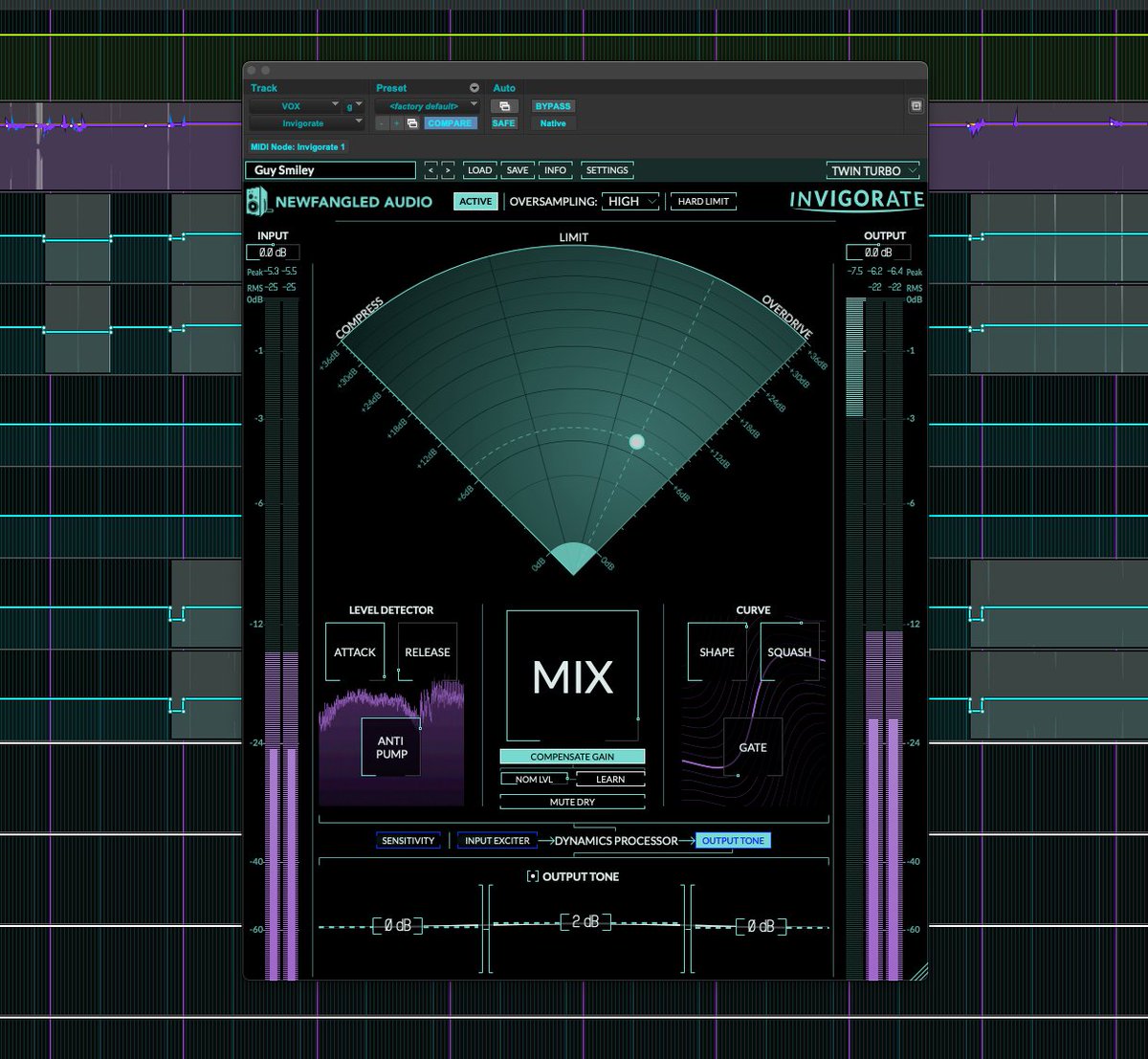
Task: Click the mid band 2 dB output tone value
Action: pyautogui.click(x=585, y=921)
